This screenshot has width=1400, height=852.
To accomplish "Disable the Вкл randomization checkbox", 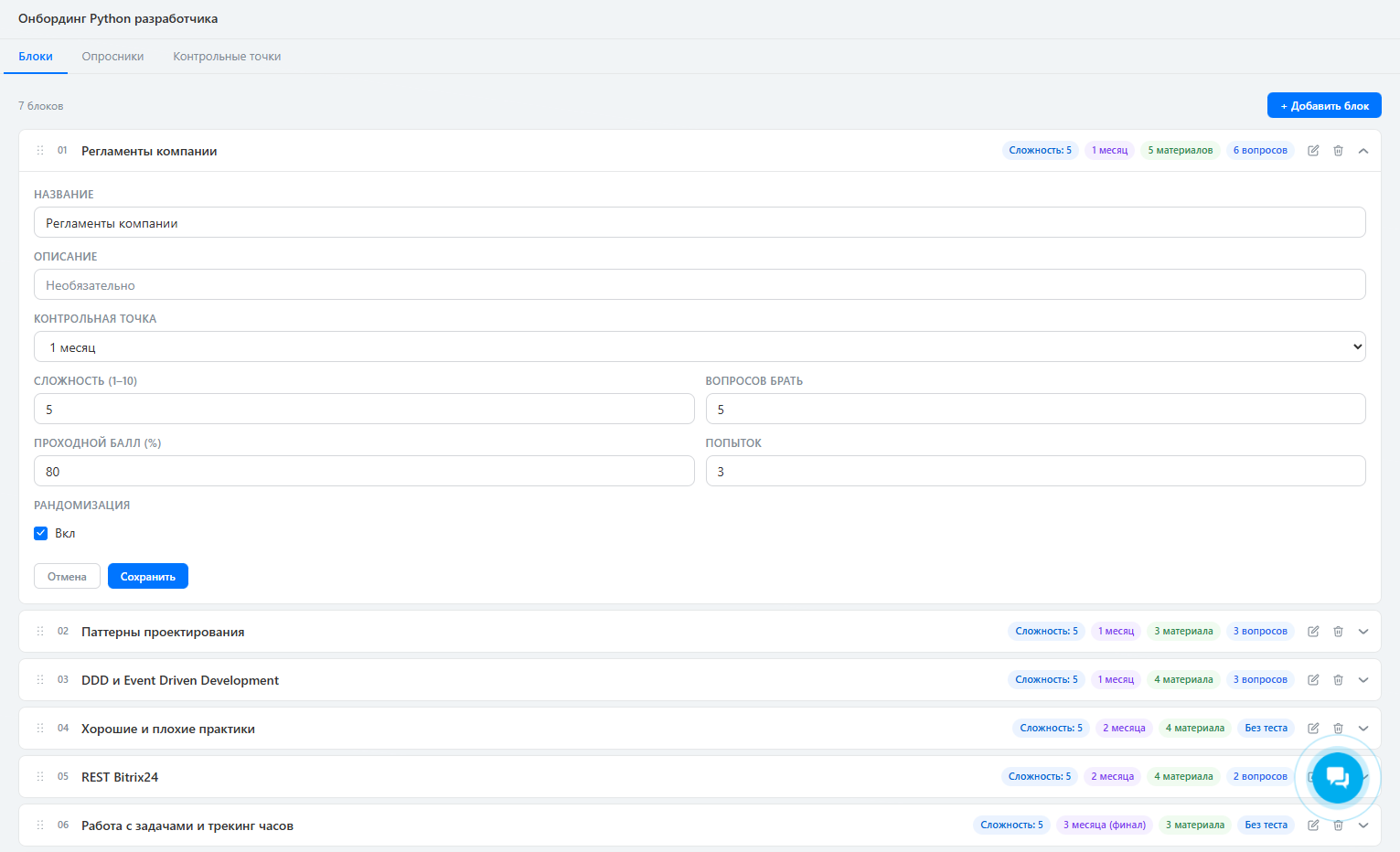I will (41, 533).
